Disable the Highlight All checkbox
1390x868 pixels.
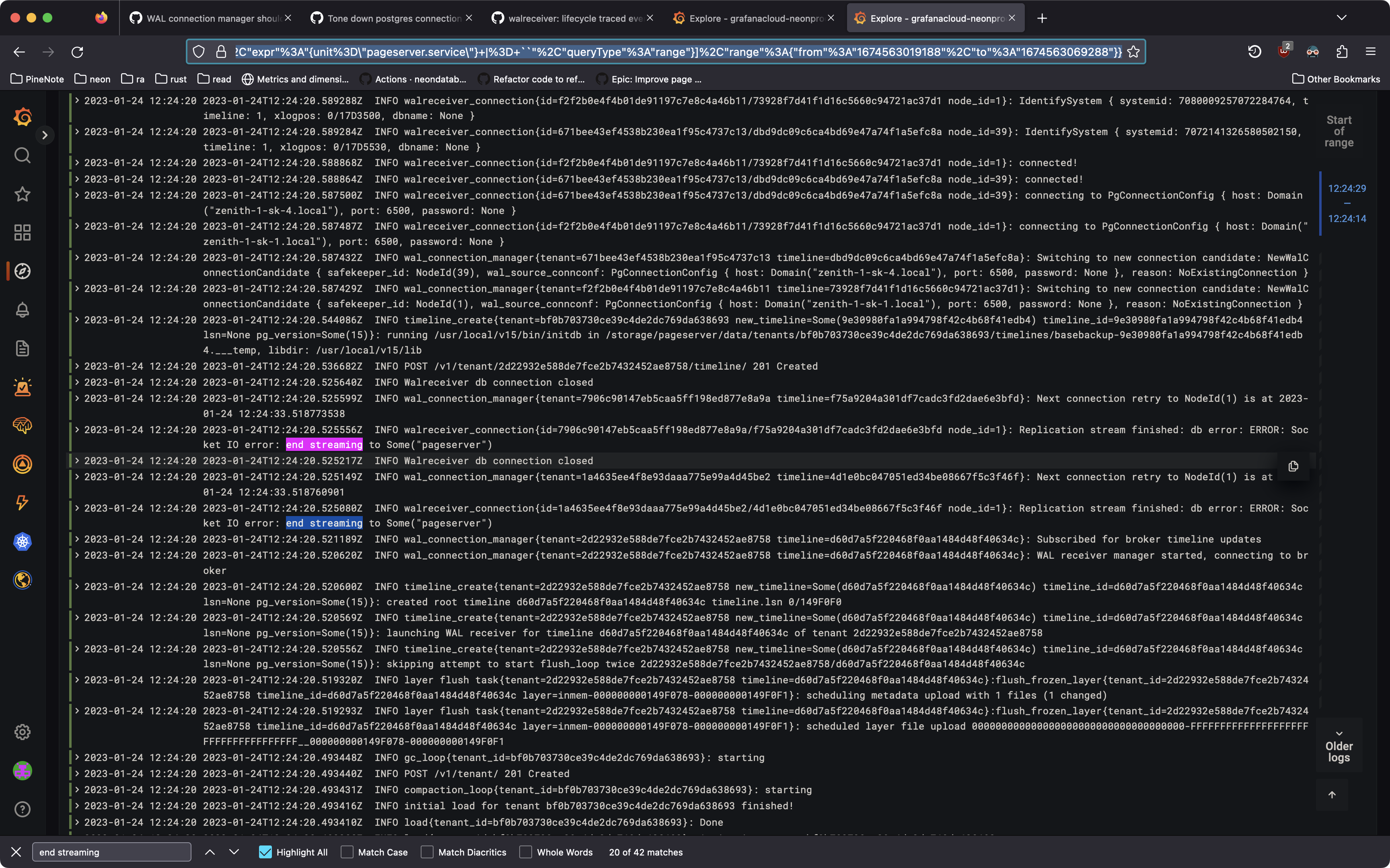point(265,852)
